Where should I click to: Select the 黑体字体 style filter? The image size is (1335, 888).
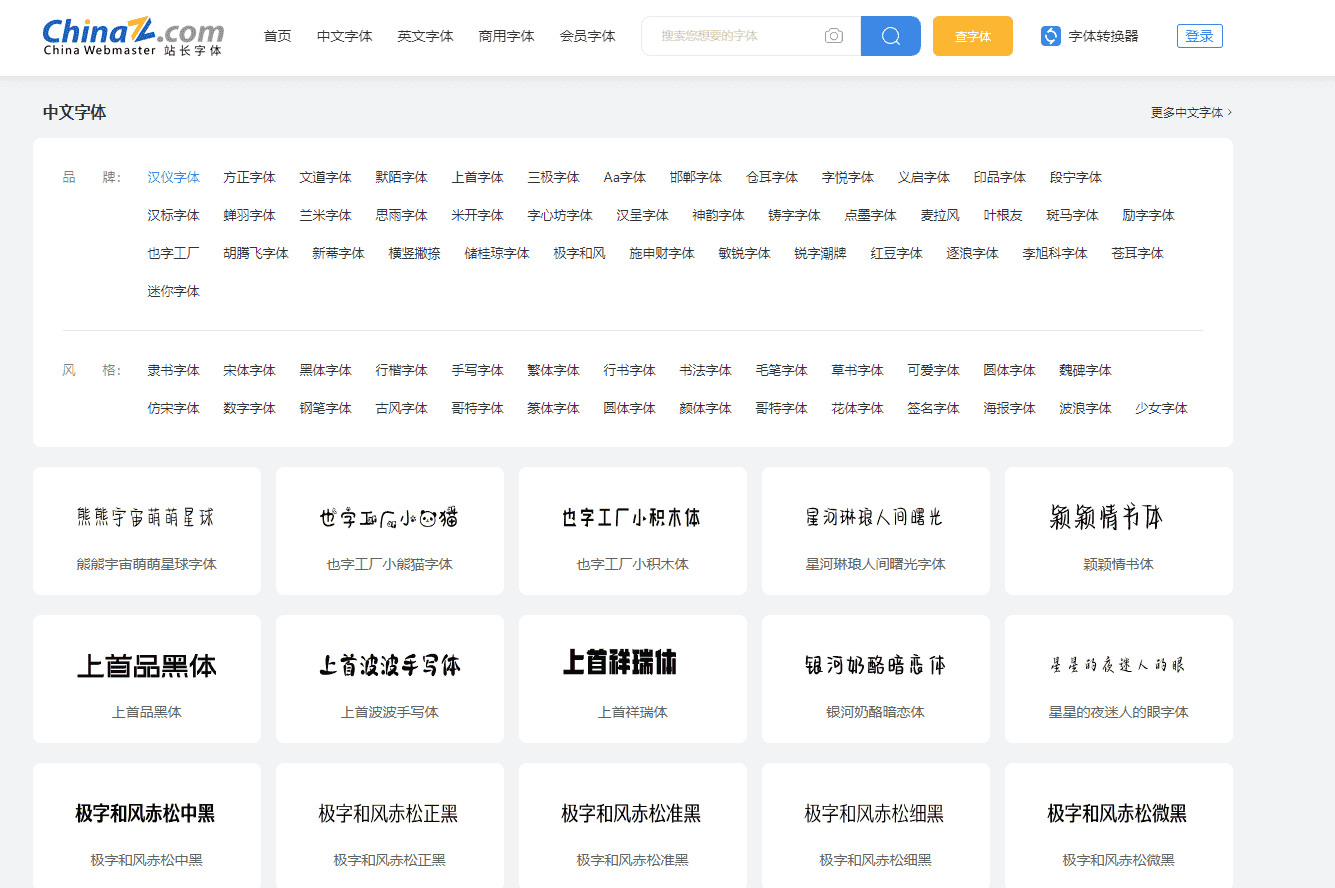coord(326,370)
